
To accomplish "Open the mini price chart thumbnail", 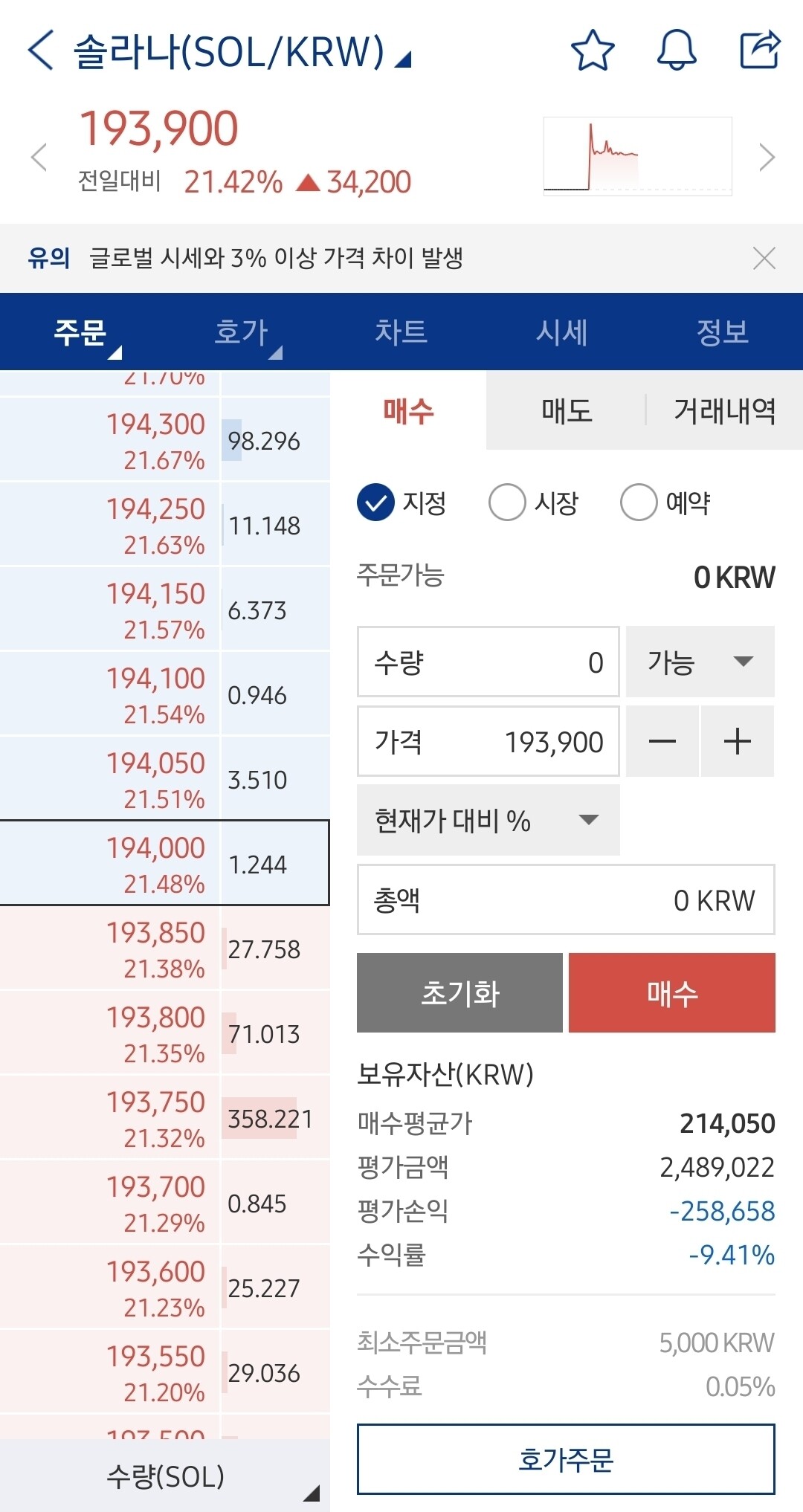I will coord(636,155).
